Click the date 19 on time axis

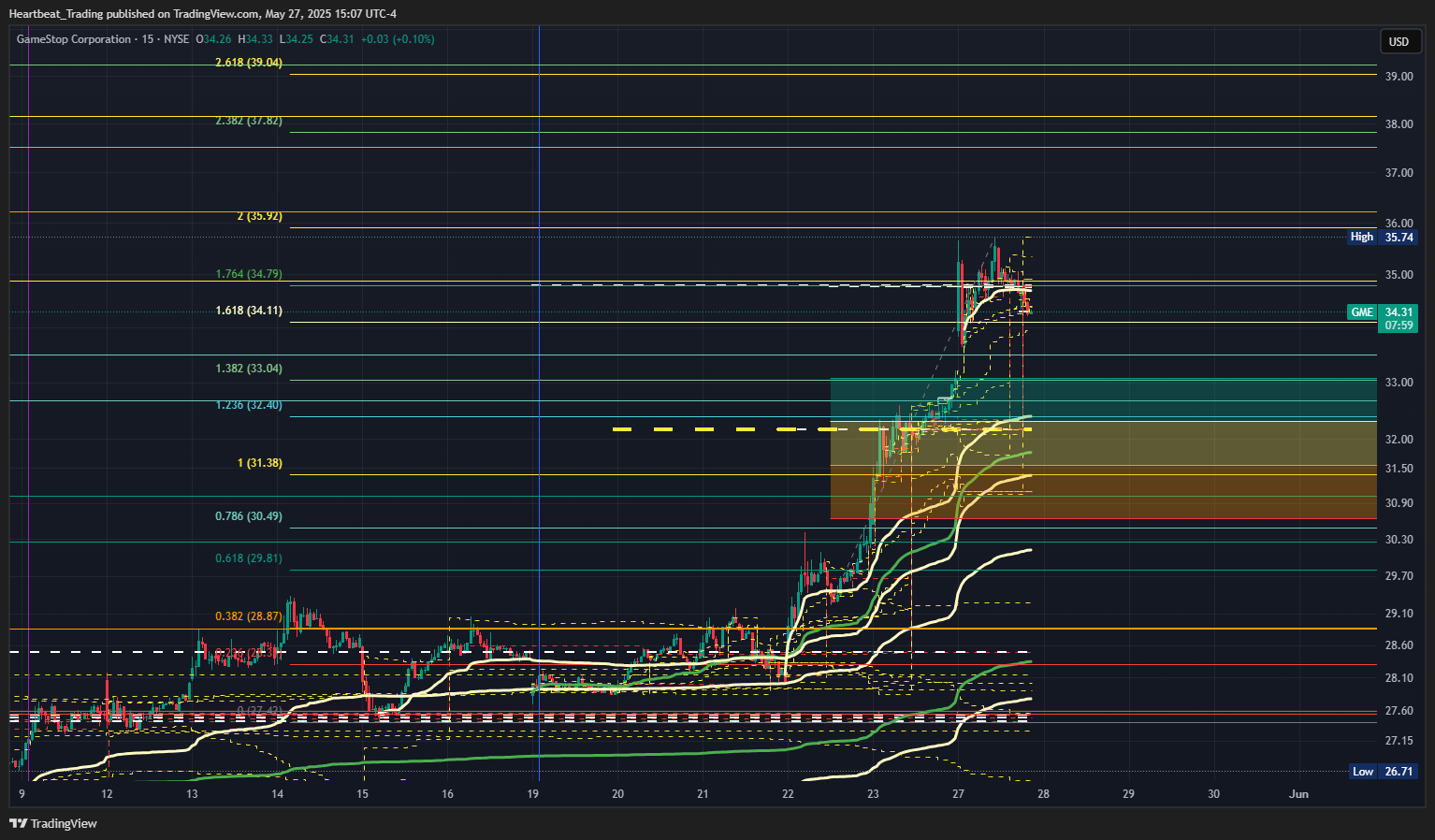532,794
